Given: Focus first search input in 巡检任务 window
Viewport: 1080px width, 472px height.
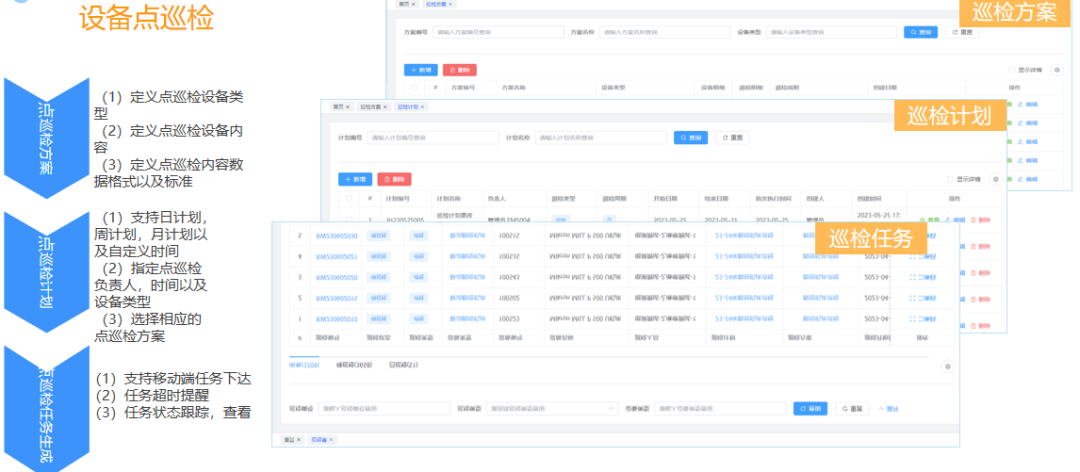Looking at the screenshot, I should click(384, 409).
